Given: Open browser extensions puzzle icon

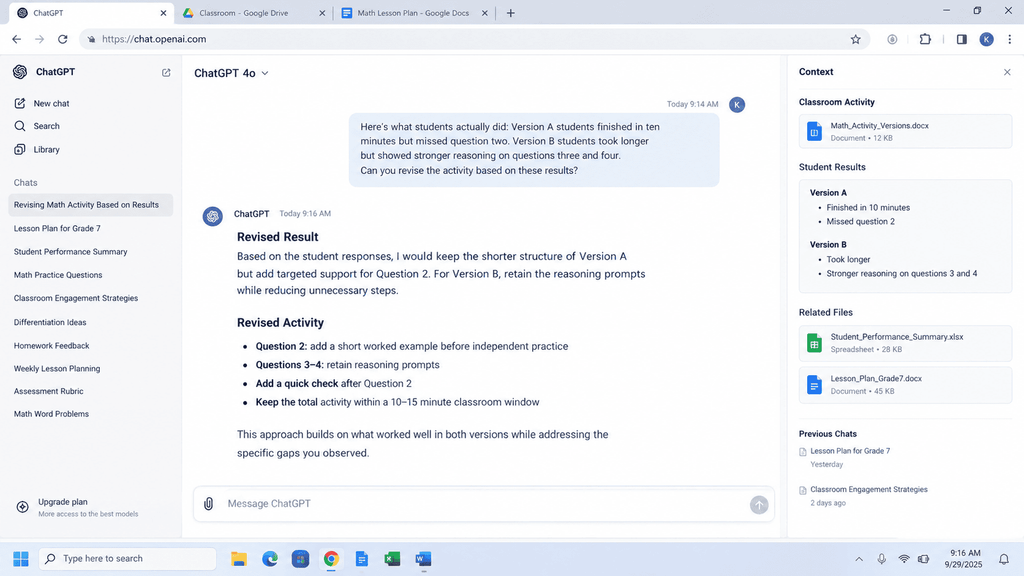Looking at the screenshot, I should 925,39.
